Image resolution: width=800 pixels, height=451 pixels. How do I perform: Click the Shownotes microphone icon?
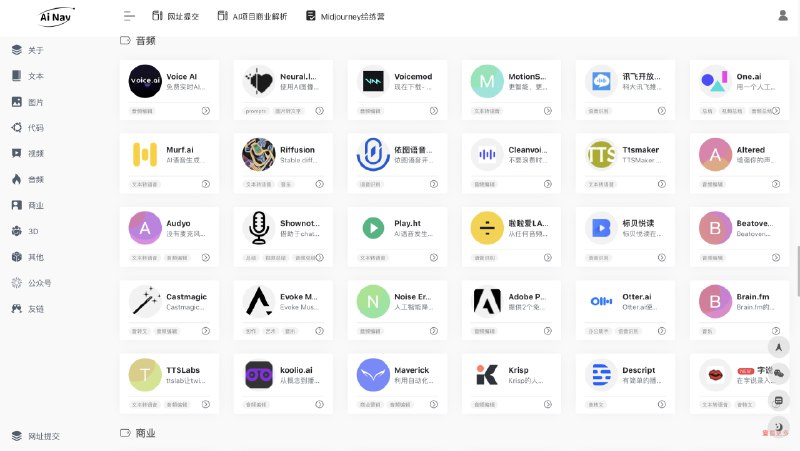click(x=259, y=228)
